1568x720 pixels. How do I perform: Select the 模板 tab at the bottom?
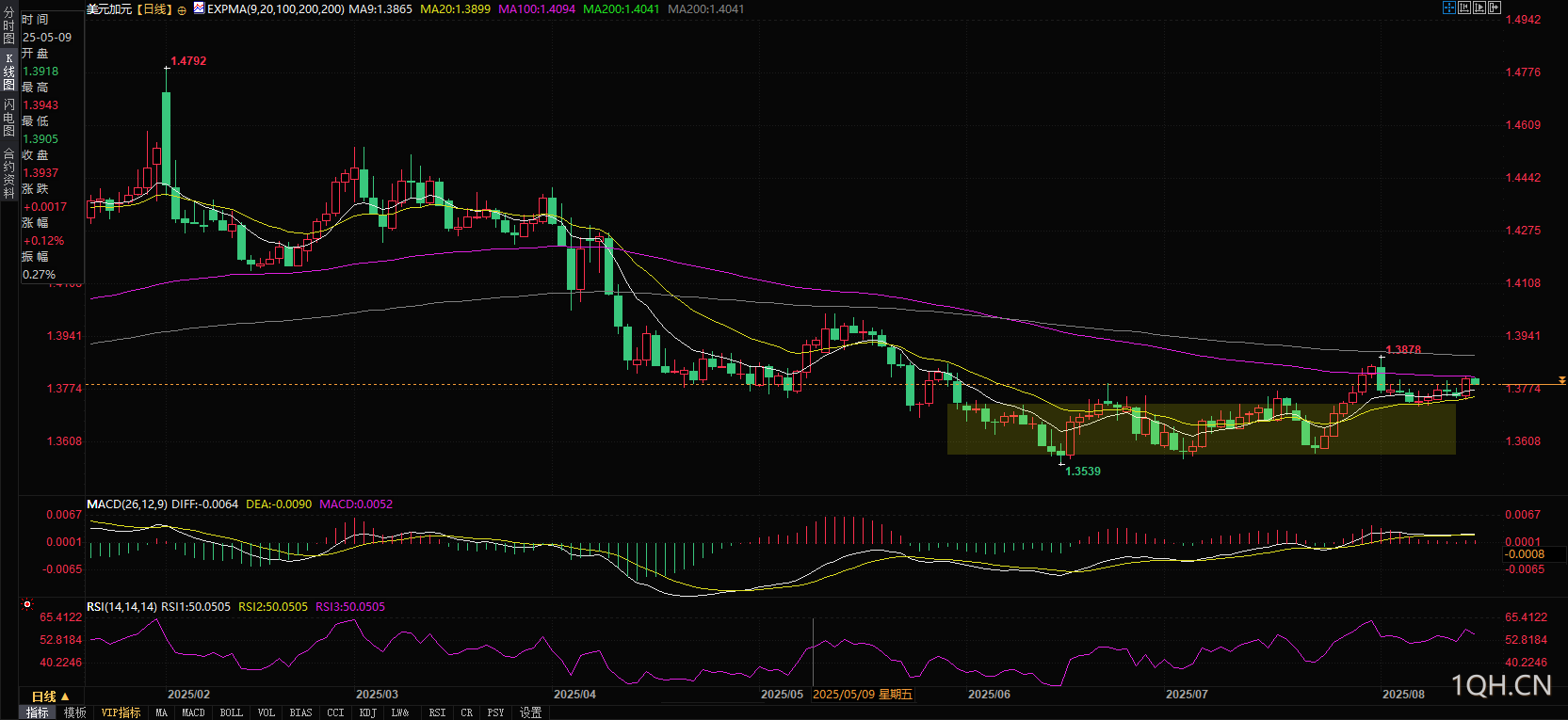pyautogui.click(x=75, y=712)
